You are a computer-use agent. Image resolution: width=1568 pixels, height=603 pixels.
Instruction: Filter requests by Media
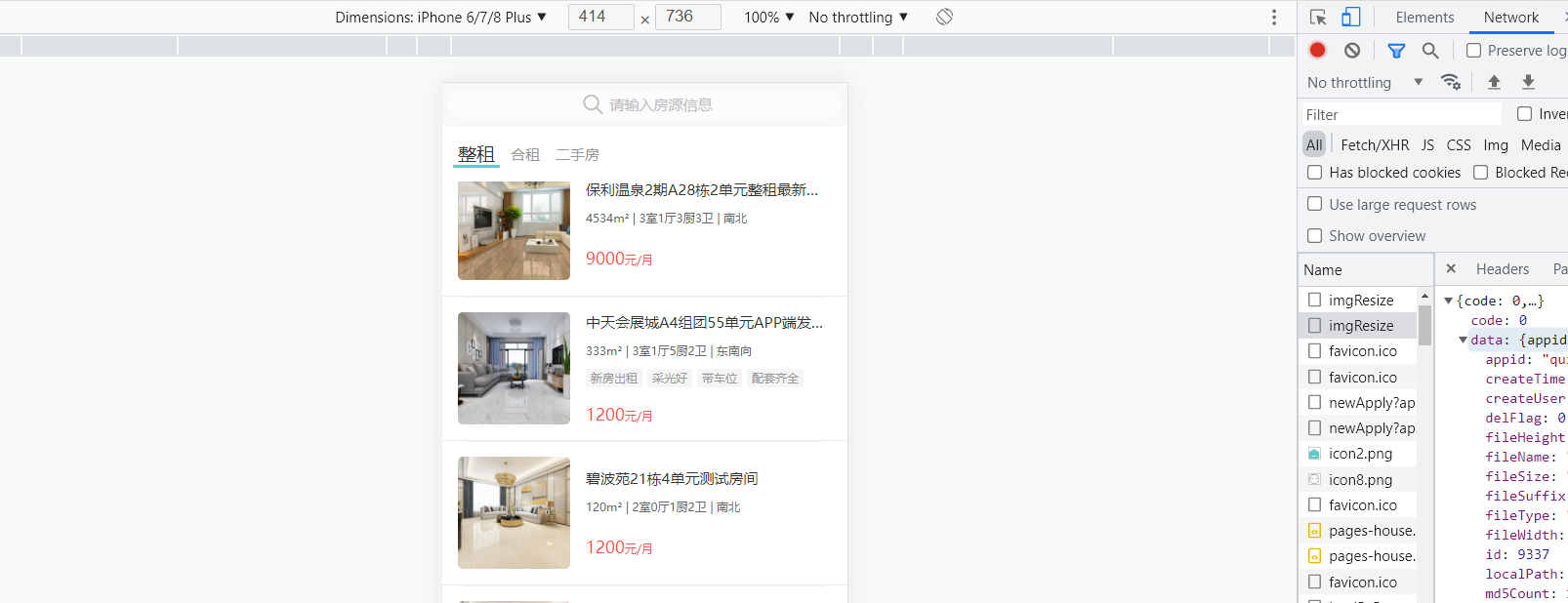pyautogui.click(x=1541, y=144)
